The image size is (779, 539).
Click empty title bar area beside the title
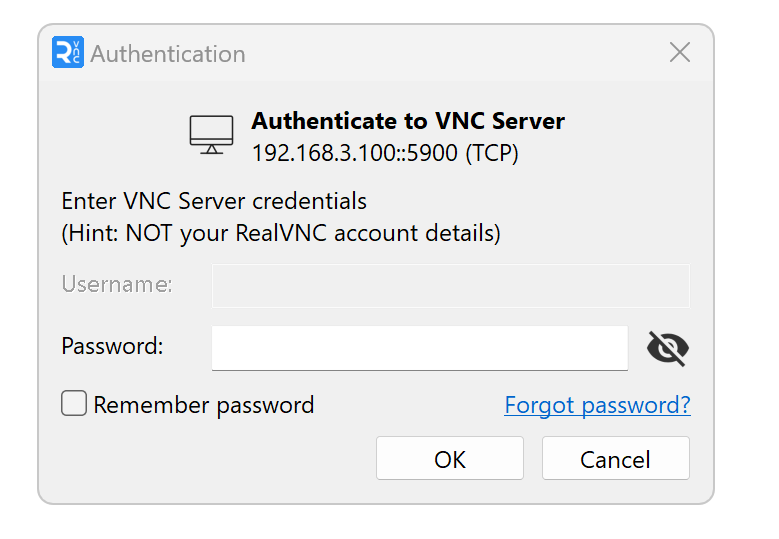point(450,53)
